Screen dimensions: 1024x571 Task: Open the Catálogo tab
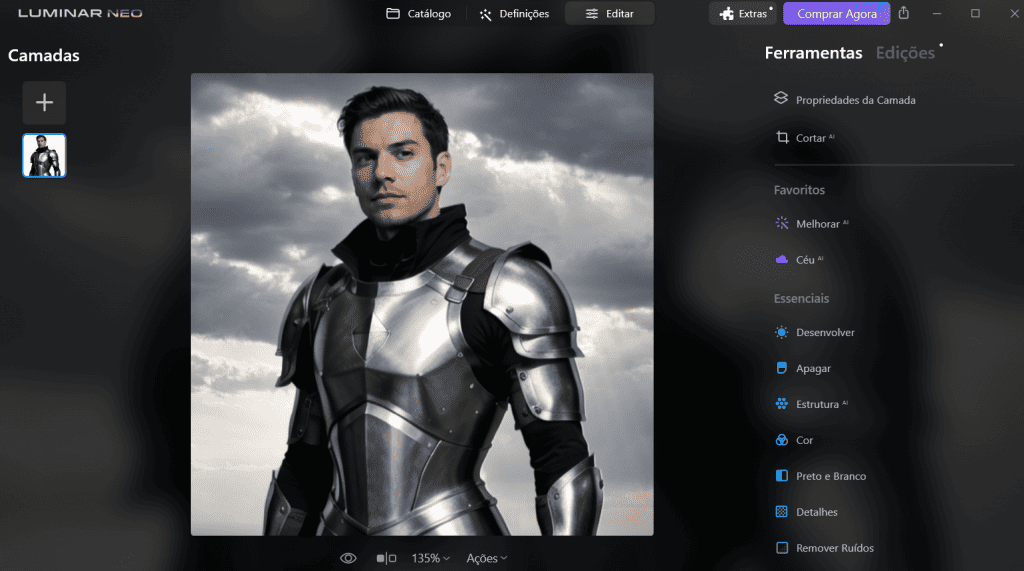click(418, 14)
